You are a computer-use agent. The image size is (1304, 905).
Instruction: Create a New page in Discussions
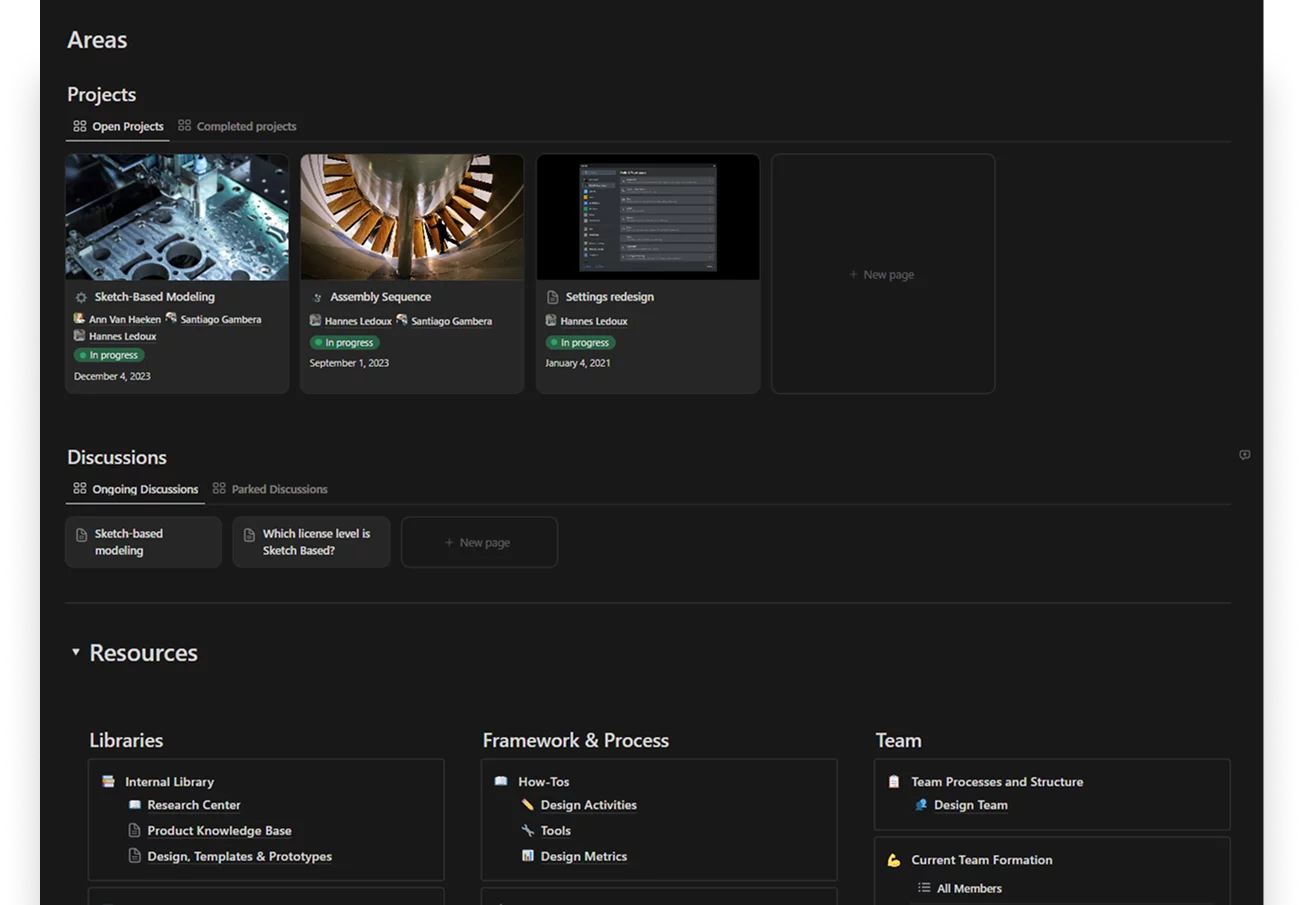point(479,542)
